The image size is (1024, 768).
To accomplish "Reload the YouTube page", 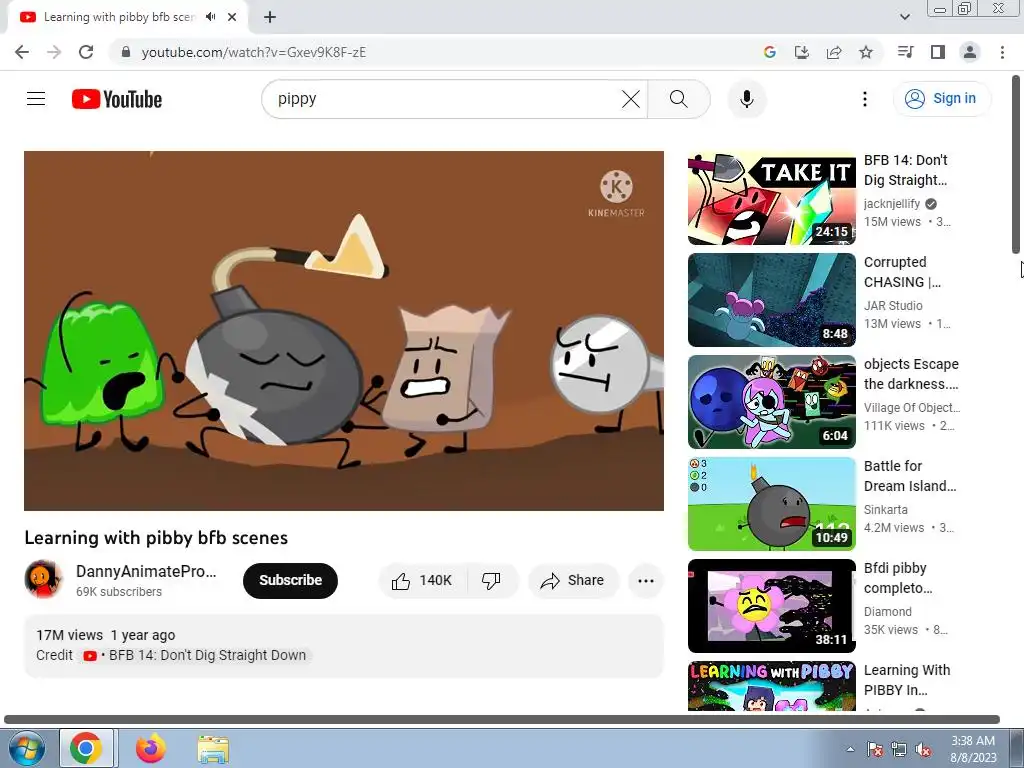I will click(86, 52).
